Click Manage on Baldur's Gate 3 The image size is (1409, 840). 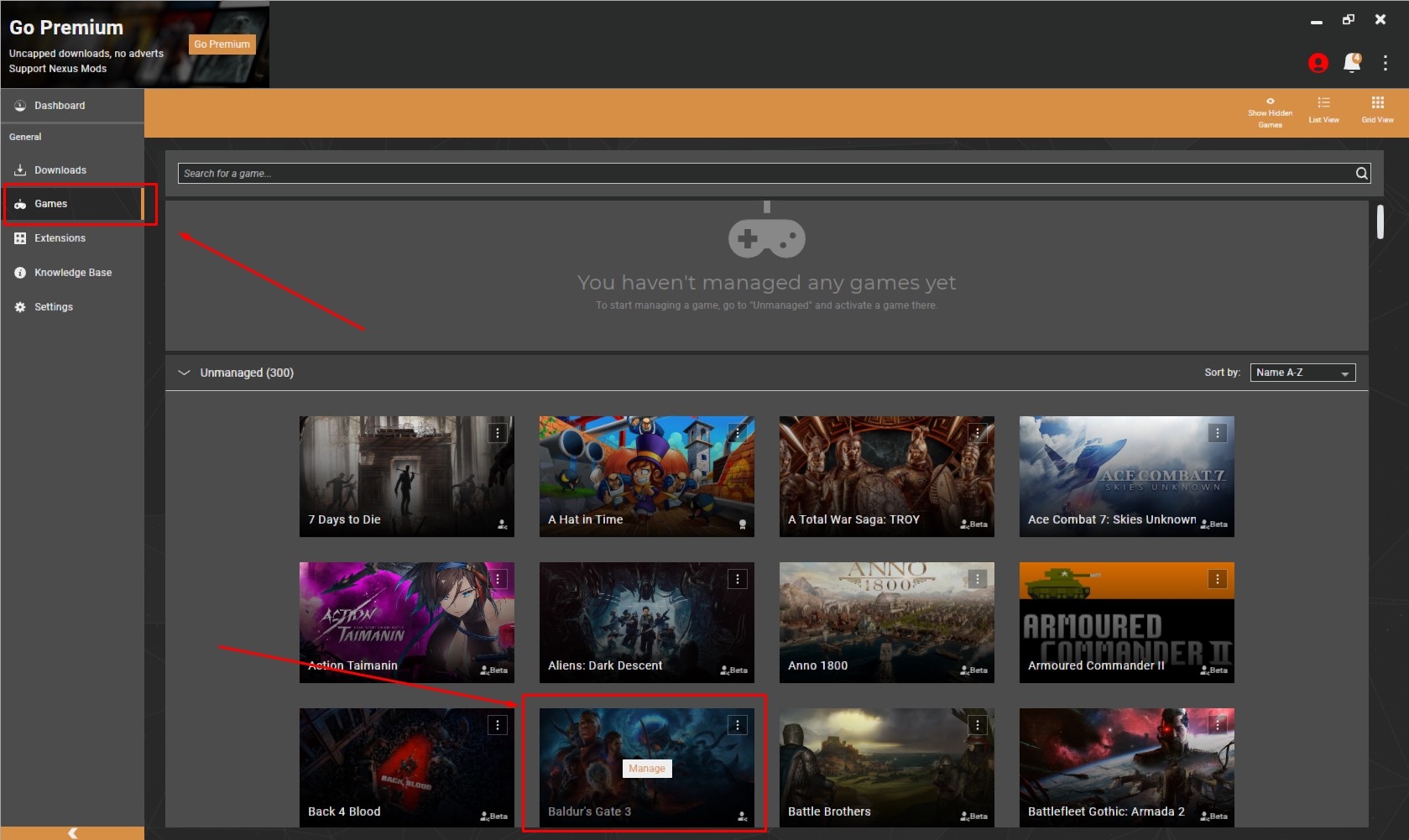click(647, 769)
